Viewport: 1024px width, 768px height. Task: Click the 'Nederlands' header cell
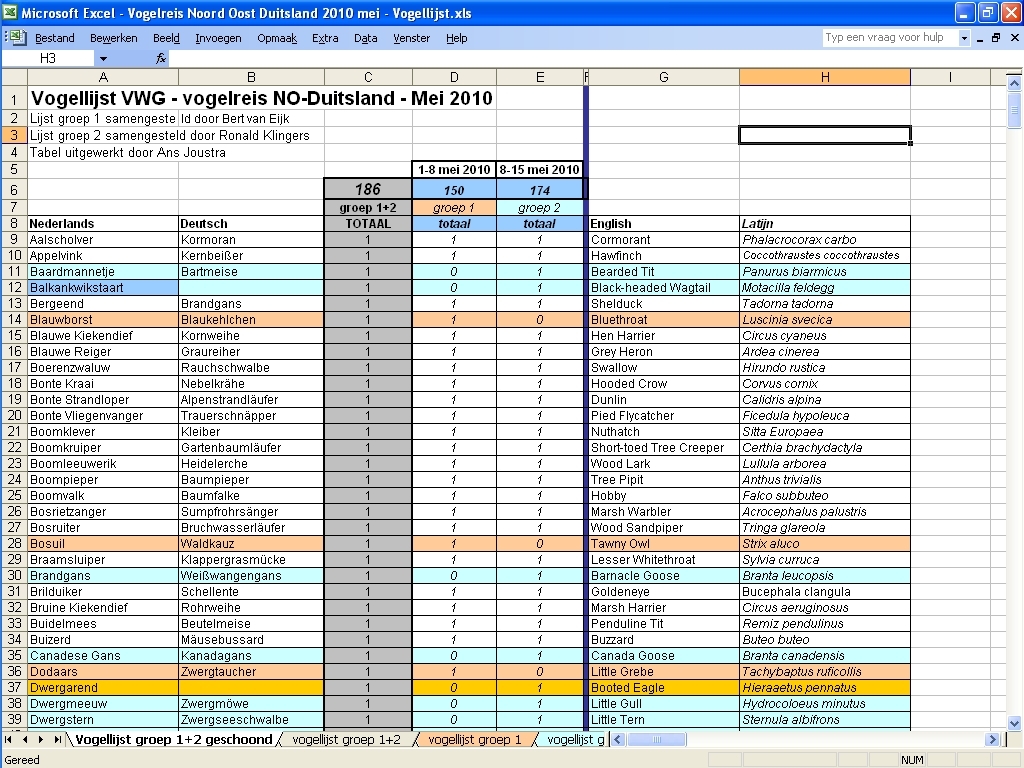coord(103,224)
